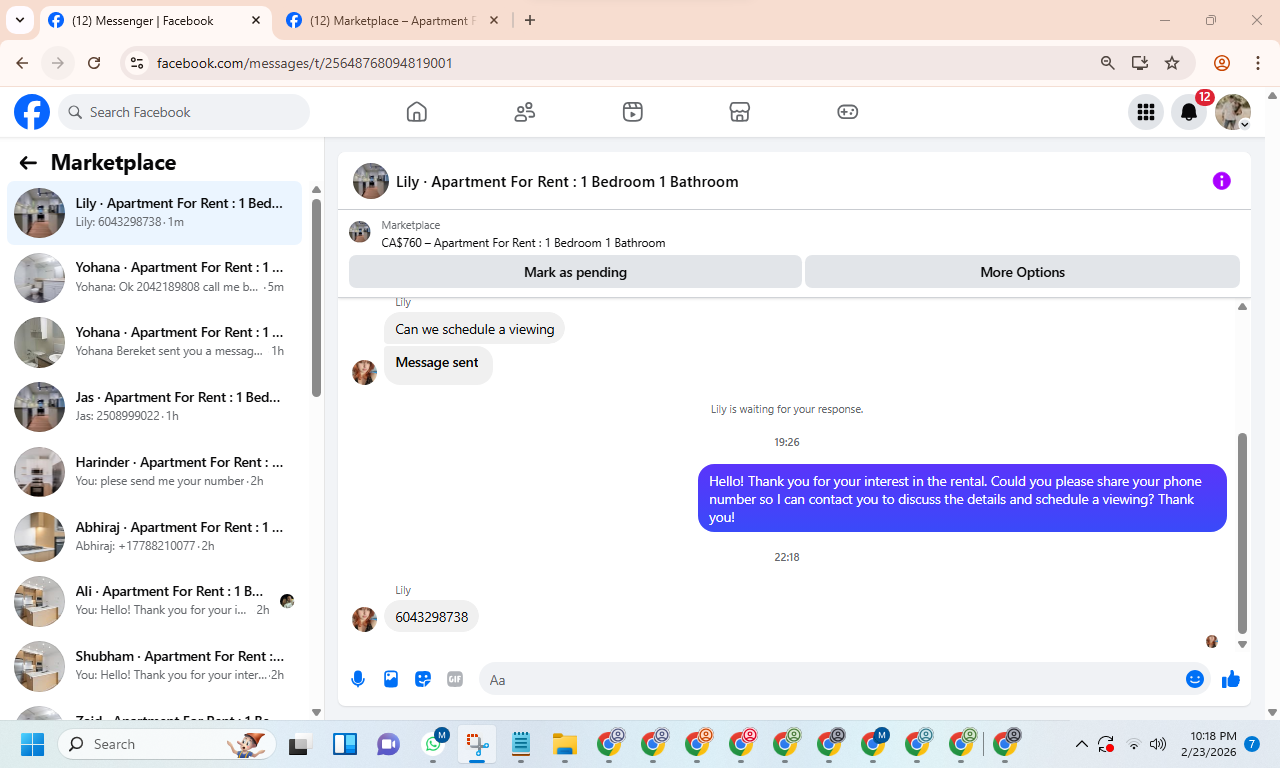Screen dimensions: 1280x768
Task: Open Jas conversation with 2508999022
Action: (x=154, y=407)
